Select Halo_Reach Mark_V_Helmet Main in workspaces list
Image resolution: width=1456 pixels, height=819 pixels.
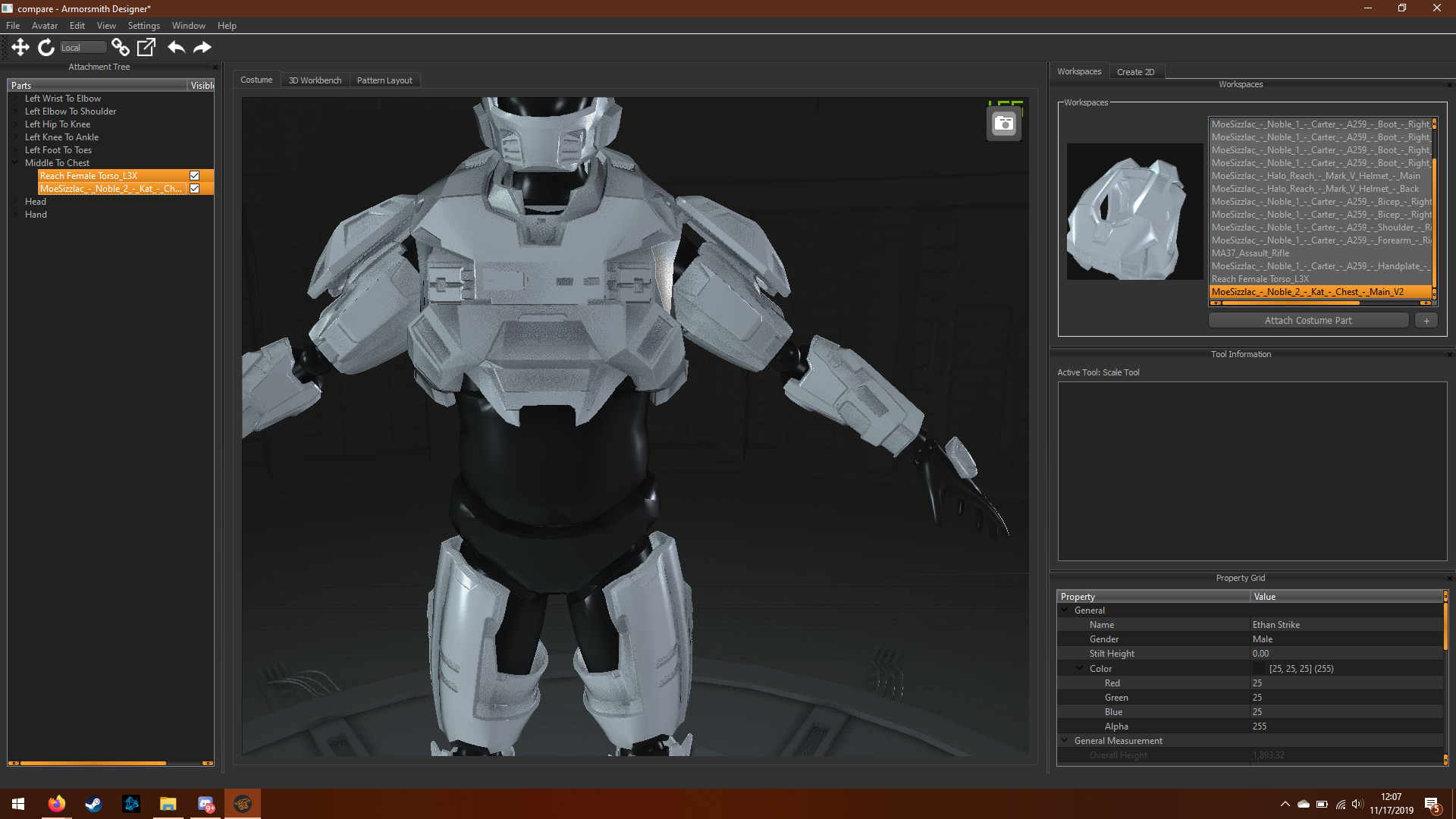pos(1319,176)
